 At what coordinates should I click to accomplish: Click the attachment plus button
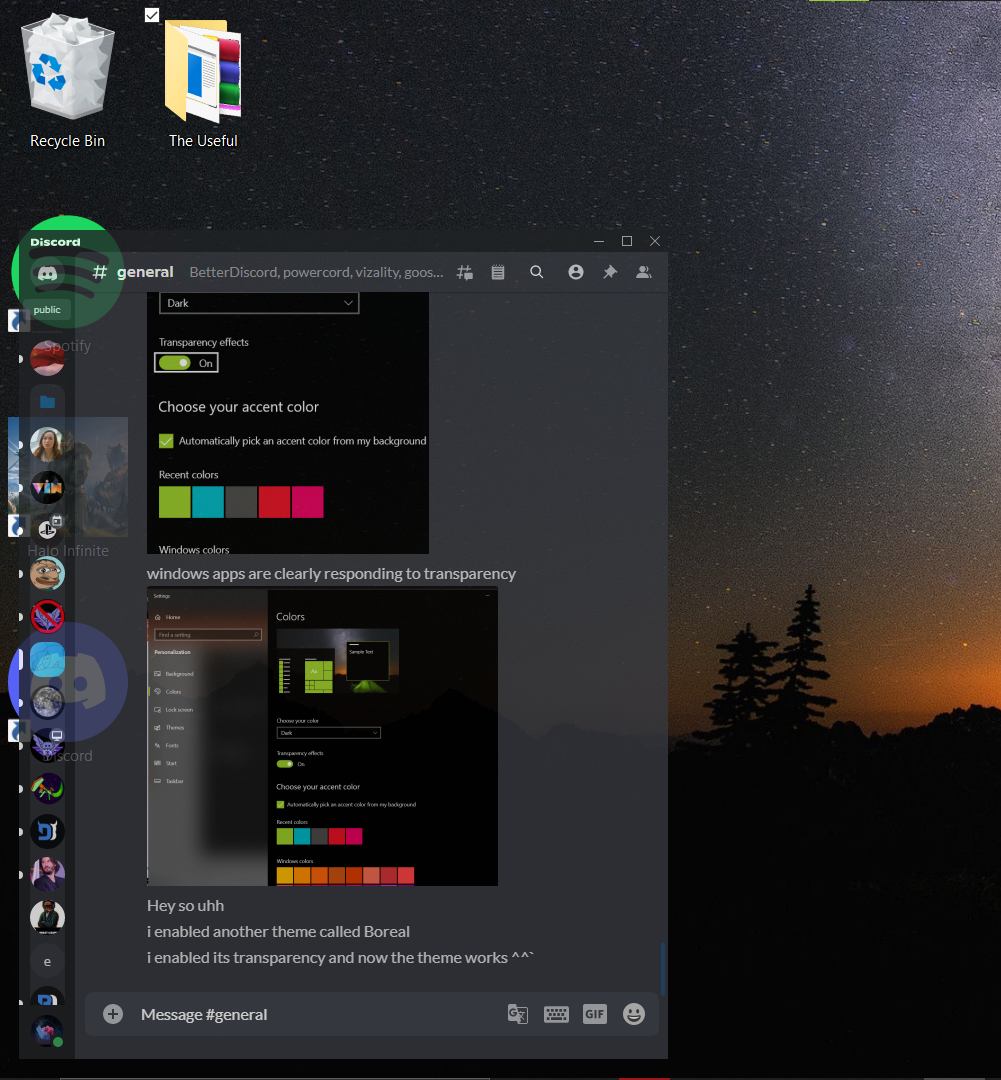tap(112, 1013)
